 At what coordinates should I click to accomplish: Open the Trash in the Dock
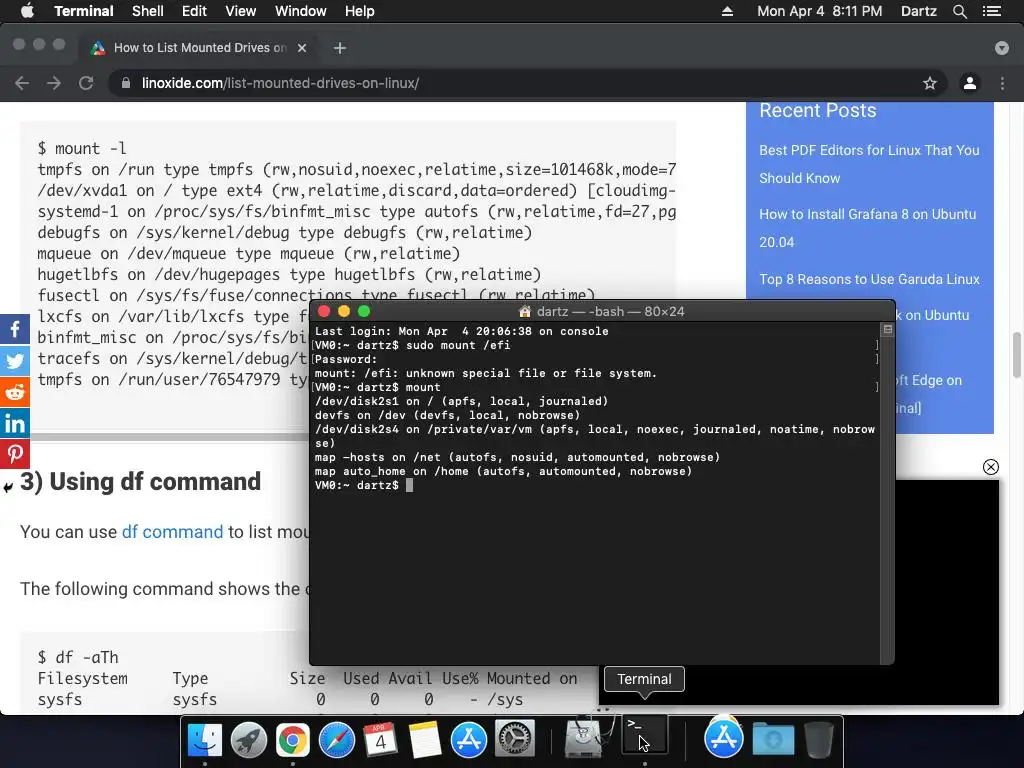[x=819, y=739]
